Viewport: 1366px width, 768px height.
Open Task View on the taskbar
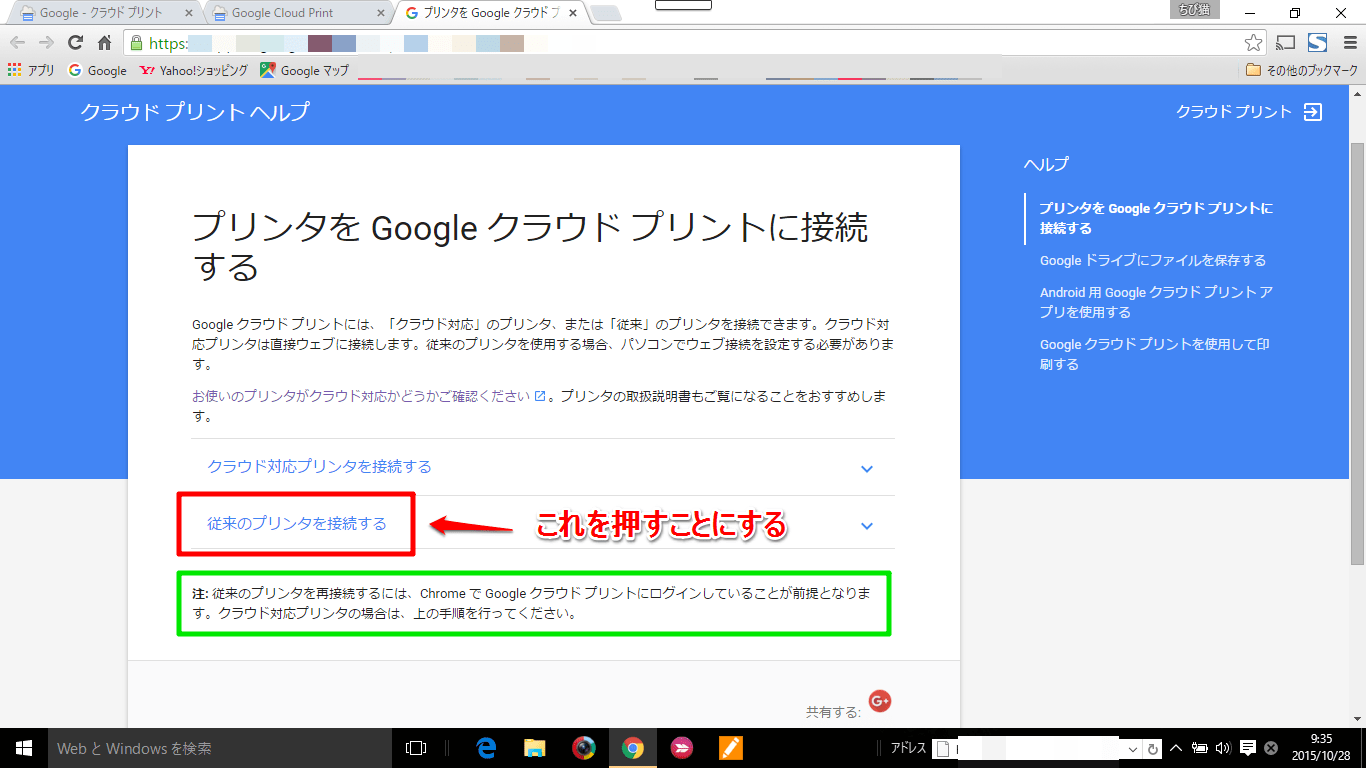pyautogui.click(x=416, y=748)
